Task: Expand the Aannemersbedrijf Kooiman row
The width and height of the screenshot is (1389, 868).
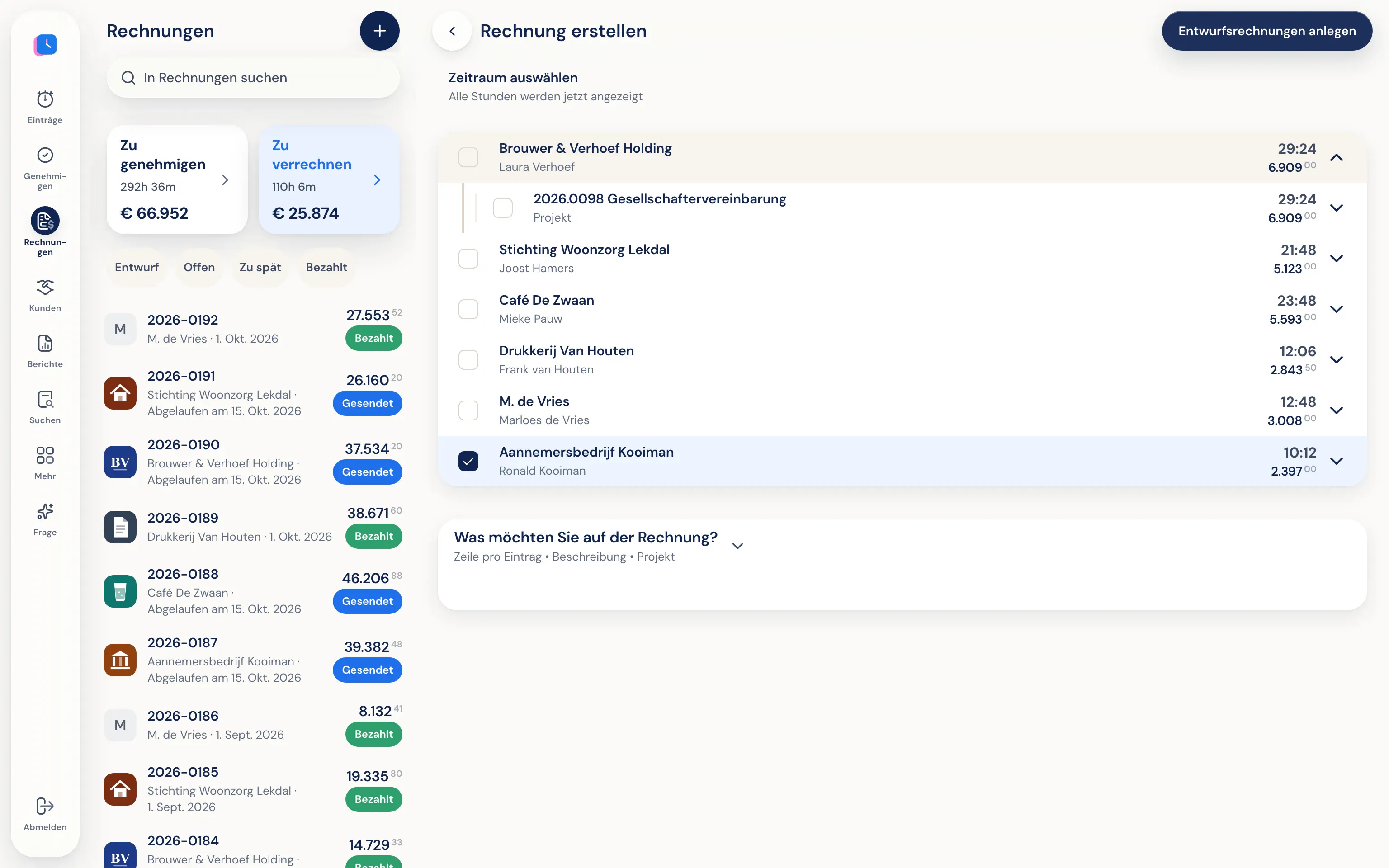Action: coord(1336,461)
